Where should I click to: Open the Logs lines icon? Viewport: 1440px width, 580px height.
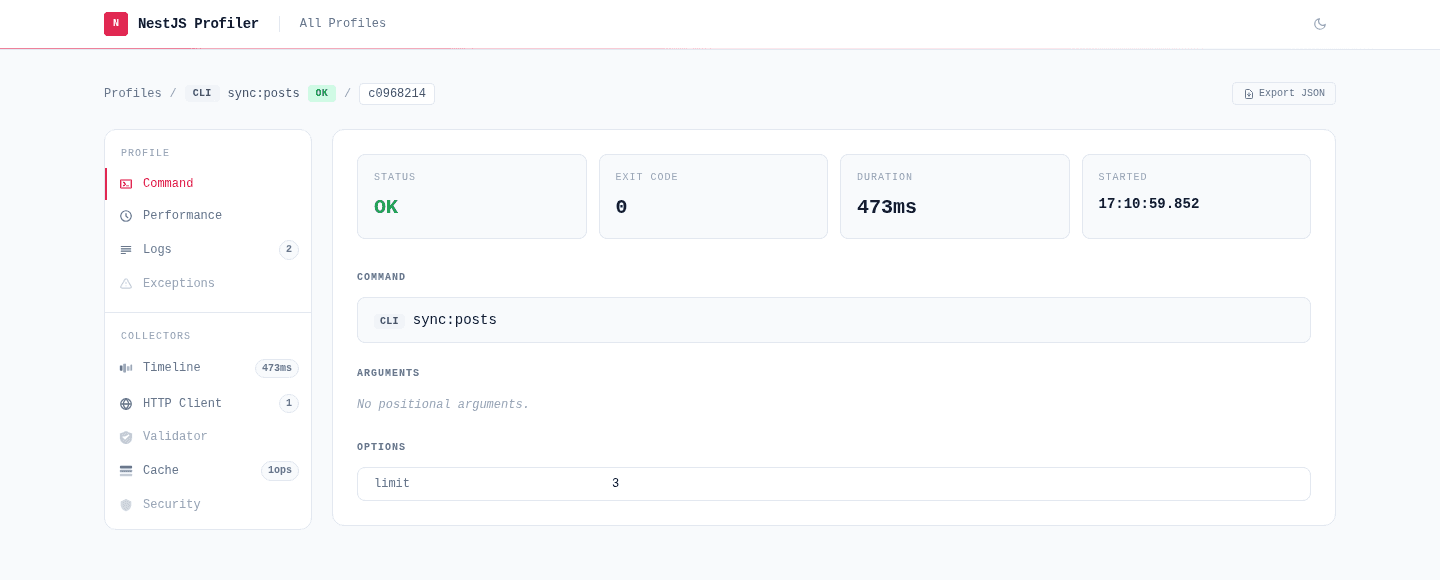(126, 250)
